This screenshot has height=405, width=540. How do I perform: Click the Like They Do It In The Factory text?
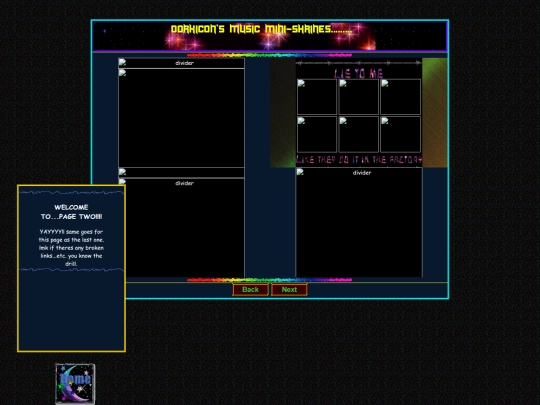point(359,159)
